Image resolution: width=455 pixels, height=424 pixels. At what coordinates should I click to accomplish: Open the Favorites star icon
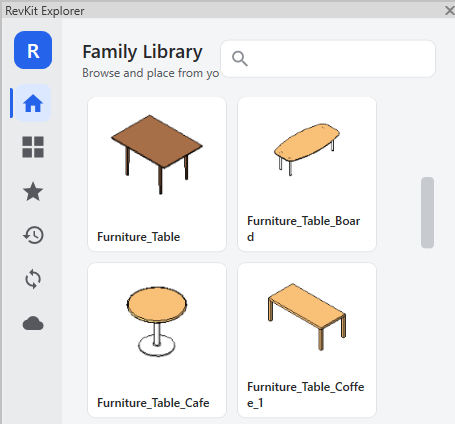[33, 191]
